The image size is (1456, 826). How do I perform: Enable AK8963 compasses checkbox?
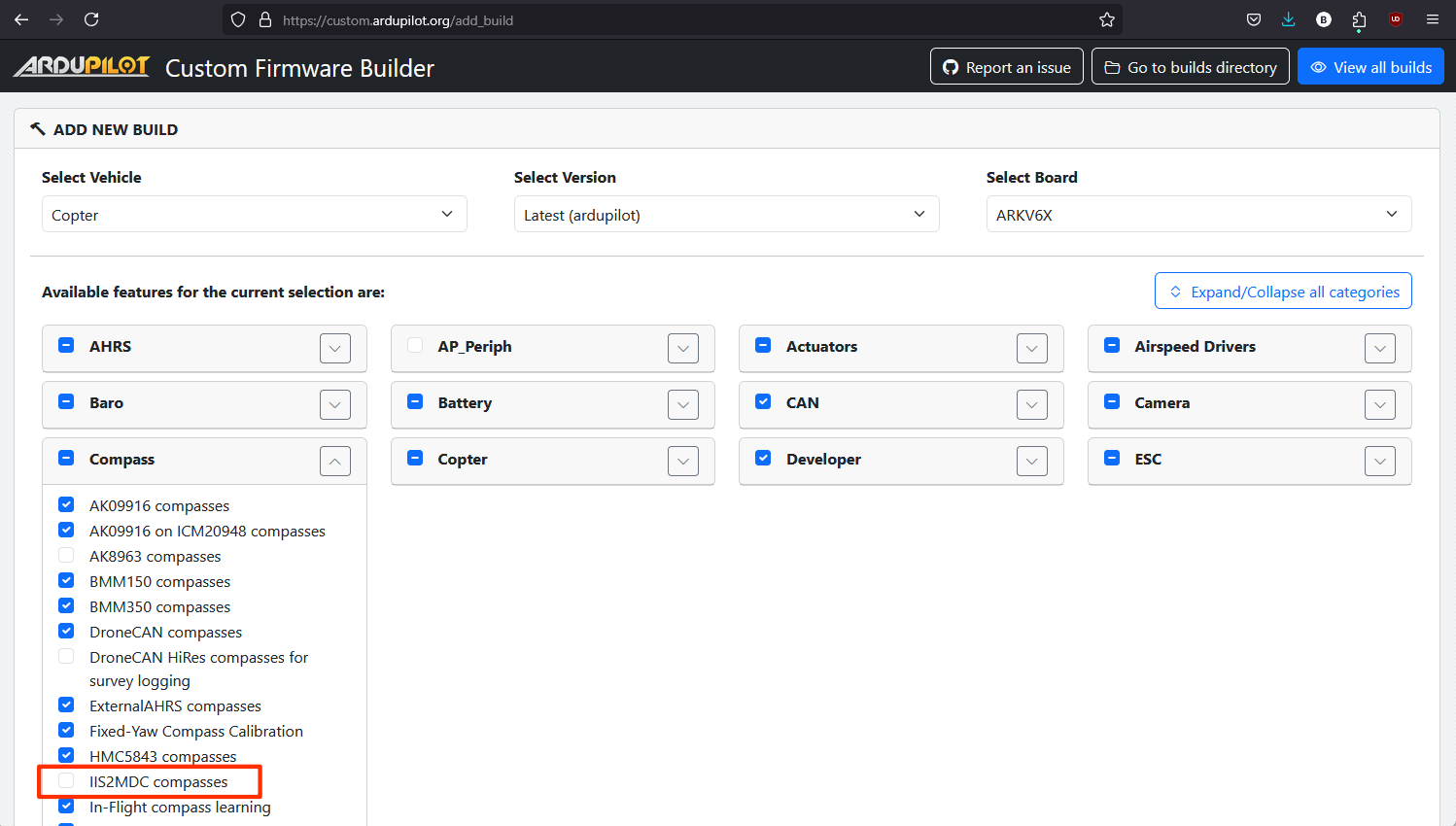(x=66, y=555)
